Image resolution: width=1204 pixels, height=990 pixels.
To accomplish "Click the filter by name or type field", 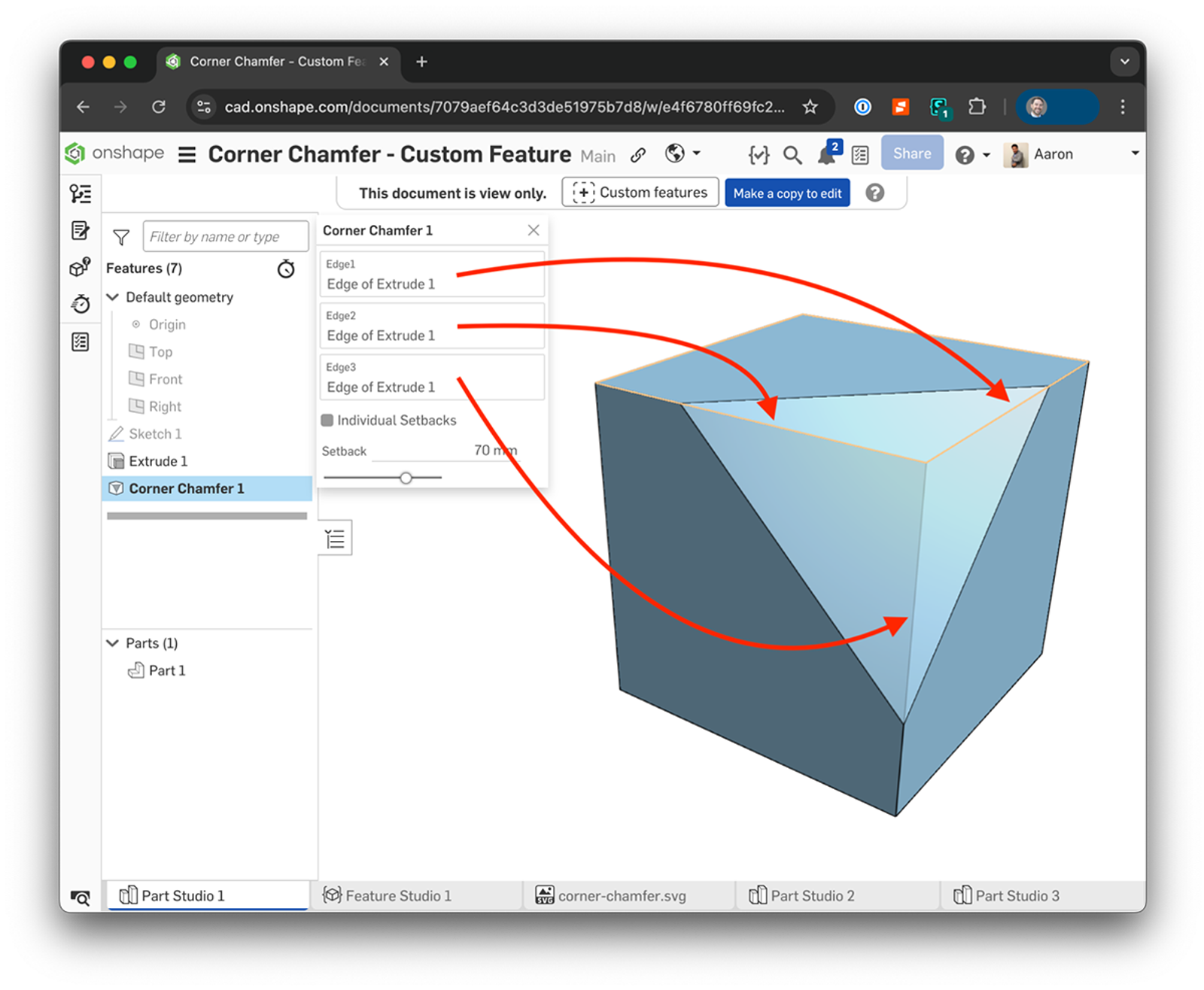I will pyautogui.click(x=226, y=236).
